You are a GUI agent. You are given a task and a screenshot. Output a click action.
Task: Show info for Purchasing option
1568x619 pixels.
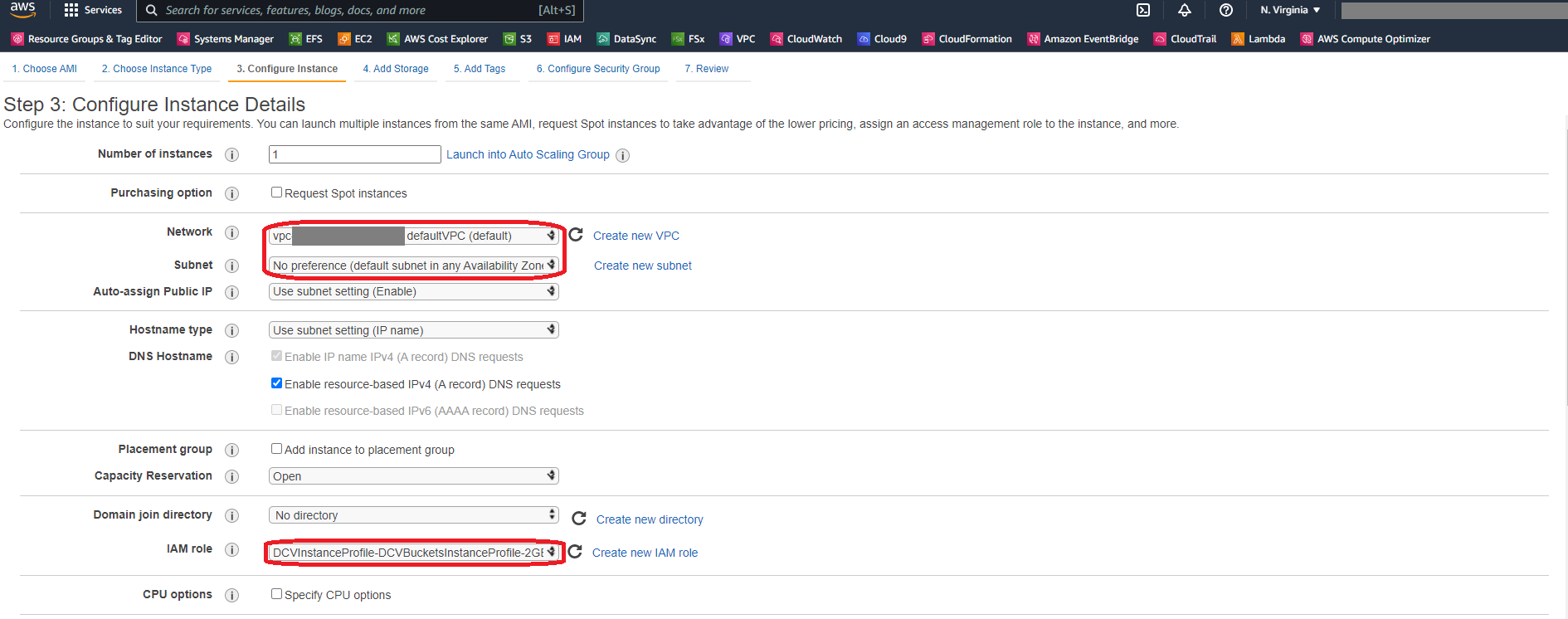coord(232,193)
